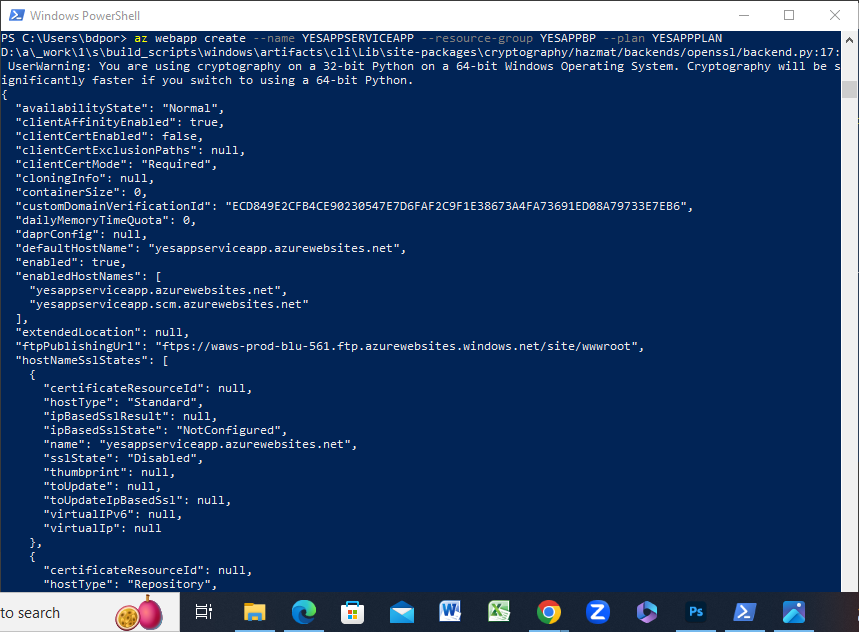Close the PowerShell window
This screenshot has height=632, width=859.
click(834, 15)
